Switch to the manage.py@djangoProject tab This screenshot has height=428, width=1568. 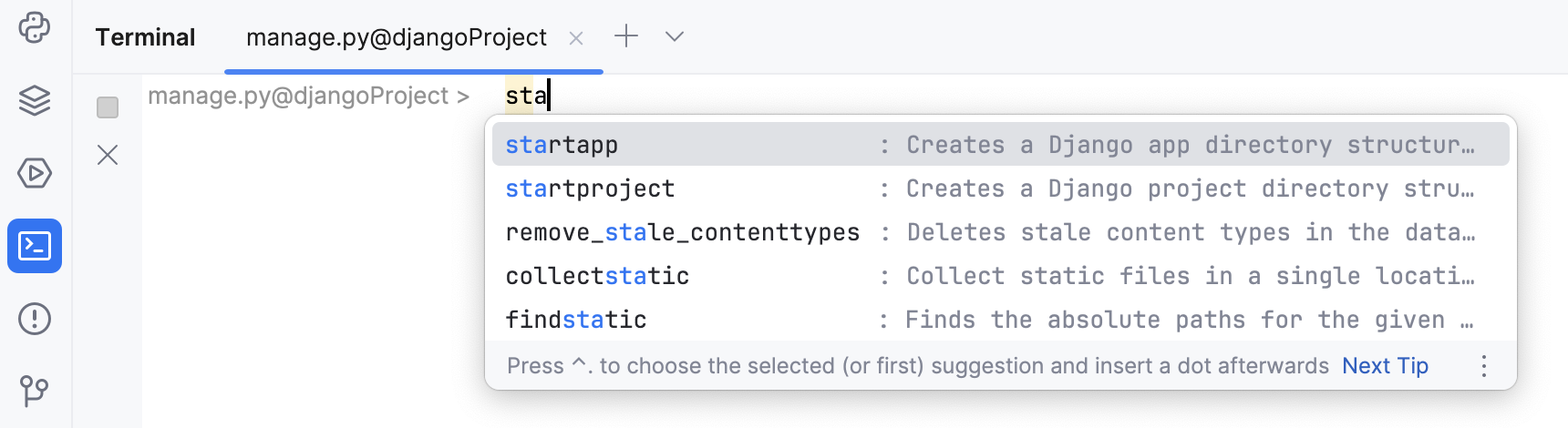pos(396,37)
